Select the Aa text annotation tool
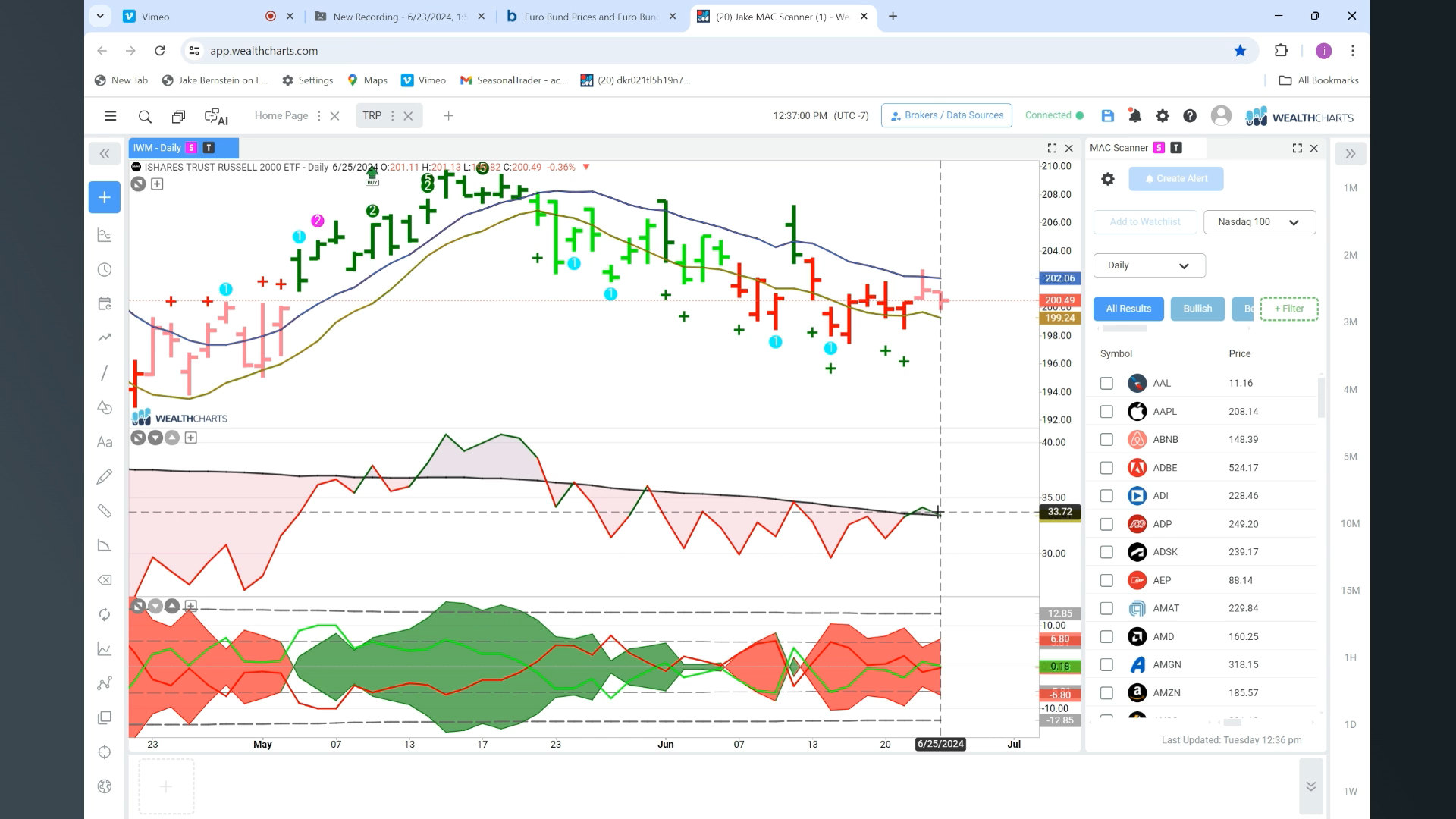The image size is (1456, 819). click(x=105, y=442)
